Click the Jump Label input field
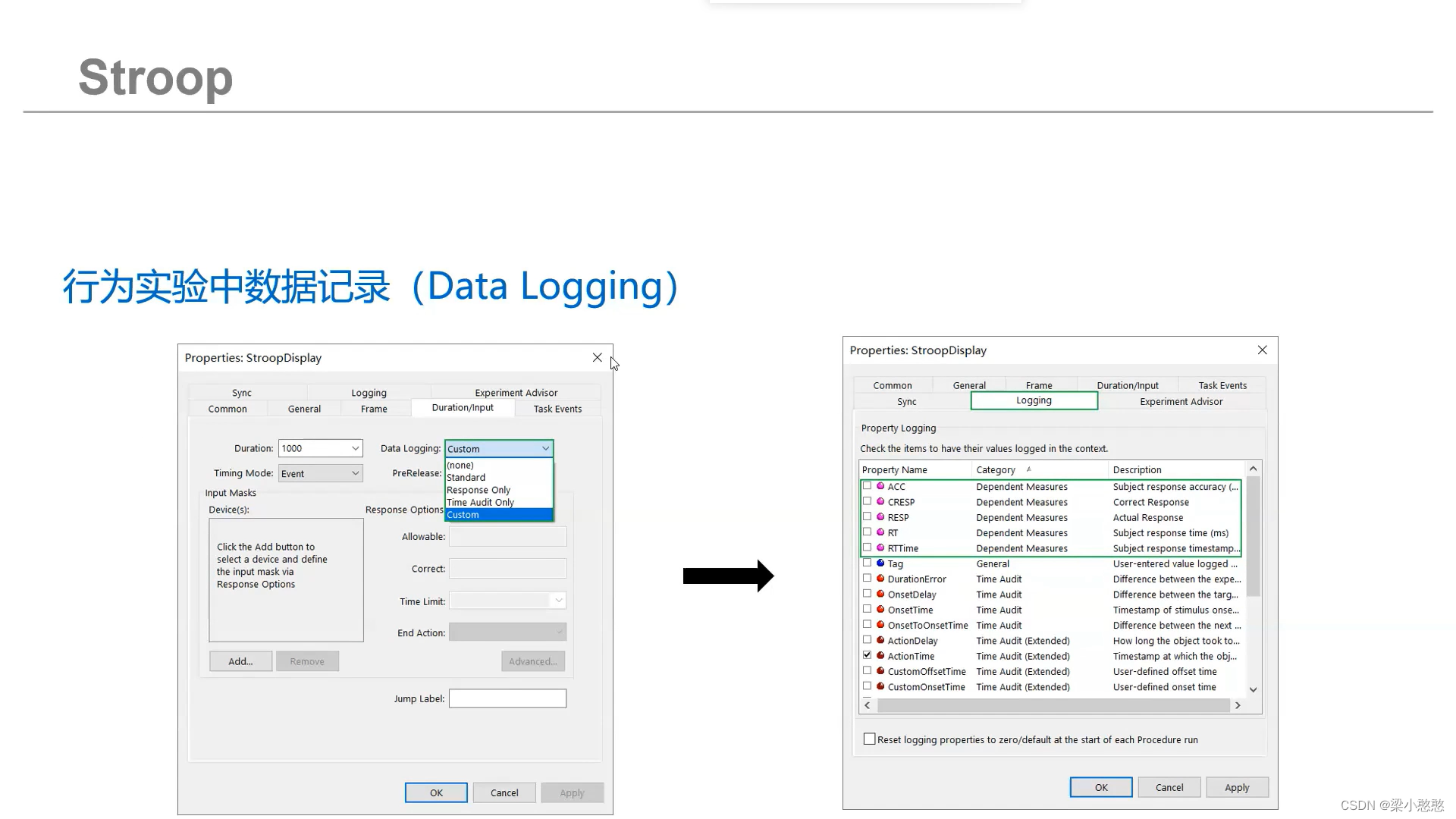 pyautogui.click(x=507, y=698)
